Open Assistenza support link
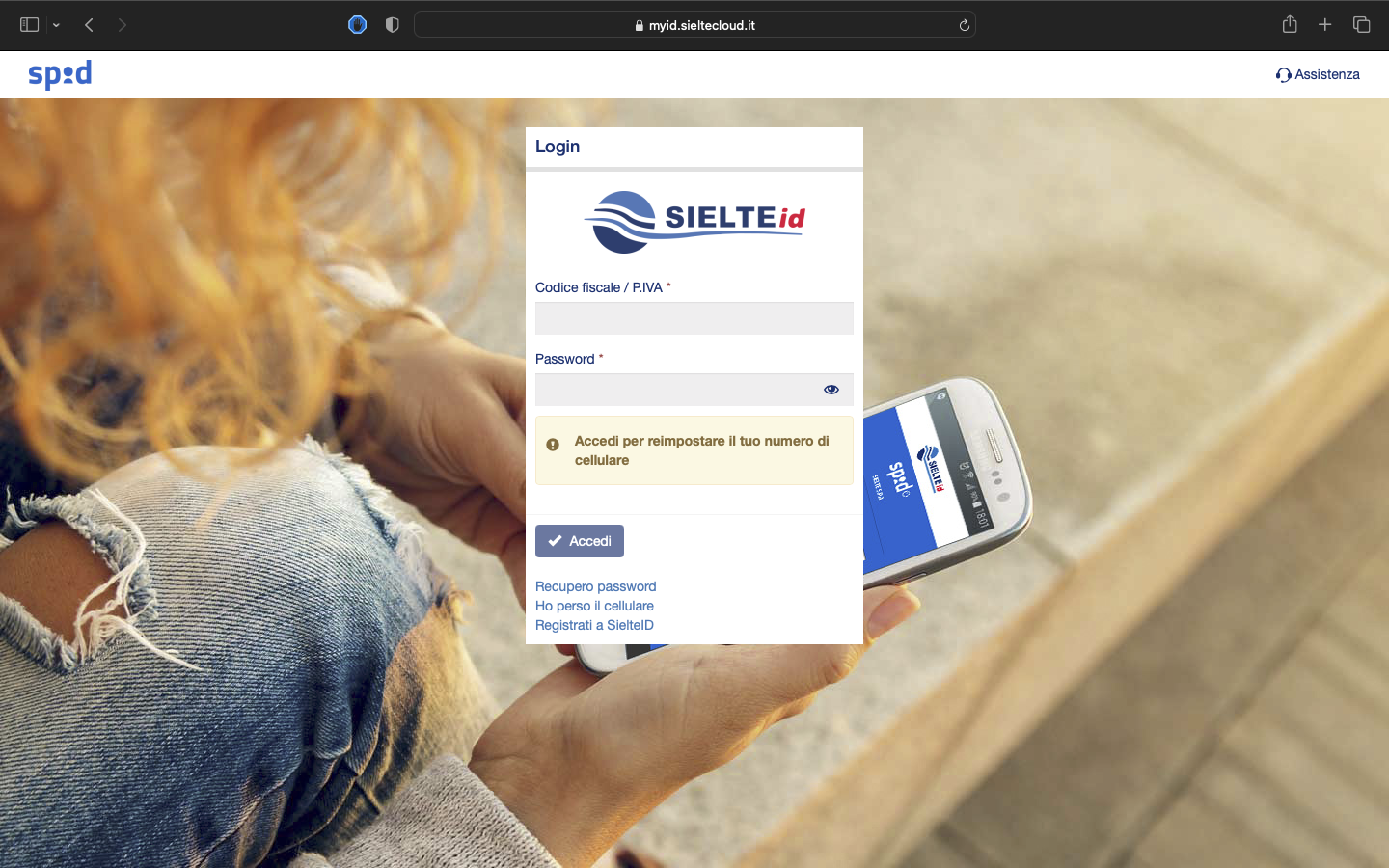The height and width of the screenshot is (868, 1389). (1318, 74)
